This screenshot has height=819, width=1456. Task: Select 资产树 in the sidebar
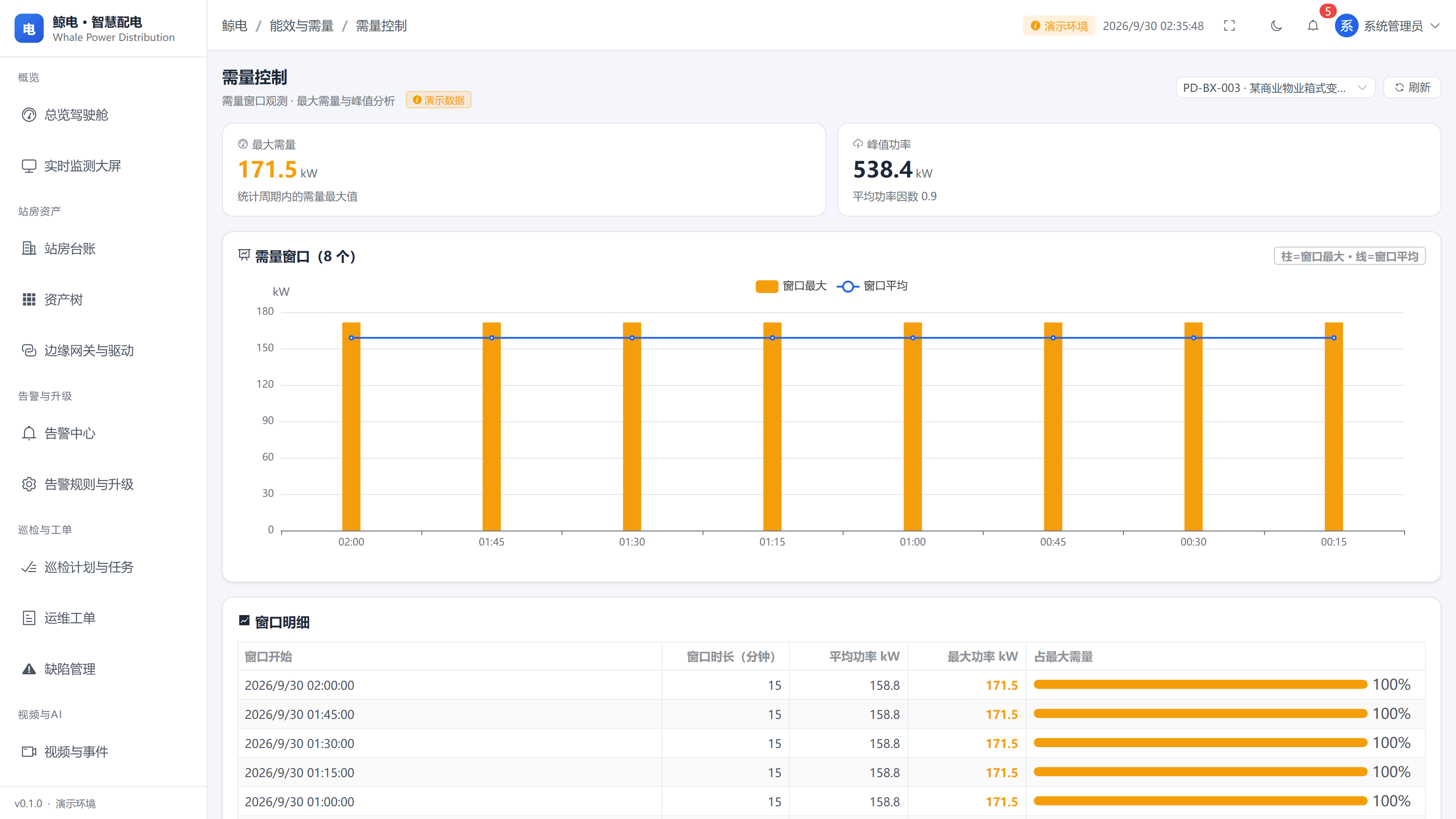pos(103,299)
